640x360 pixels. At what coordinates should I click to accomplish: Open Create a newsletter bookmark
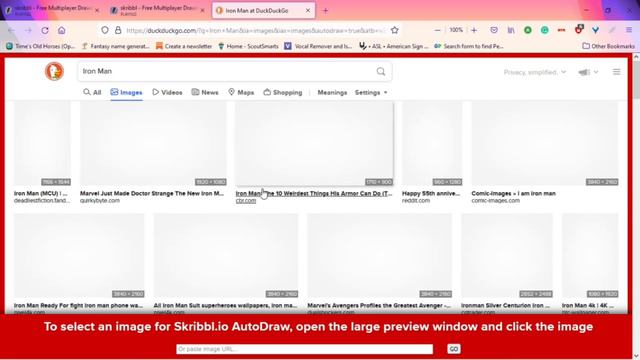(184, 46)
